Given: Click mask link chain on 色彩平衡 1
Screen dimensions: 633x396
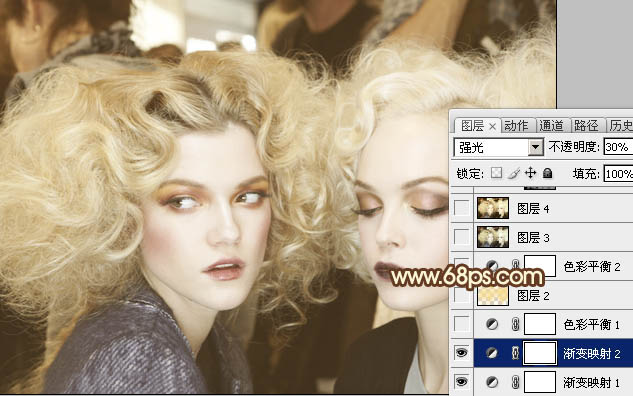Looking at the screenshot, I should click(515, 324).
